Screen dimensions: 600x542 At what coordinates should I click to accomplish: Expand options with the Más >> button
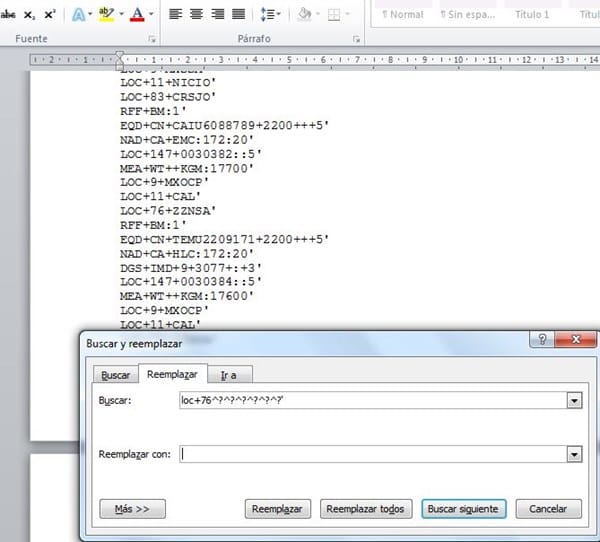[x=132, y=509]
